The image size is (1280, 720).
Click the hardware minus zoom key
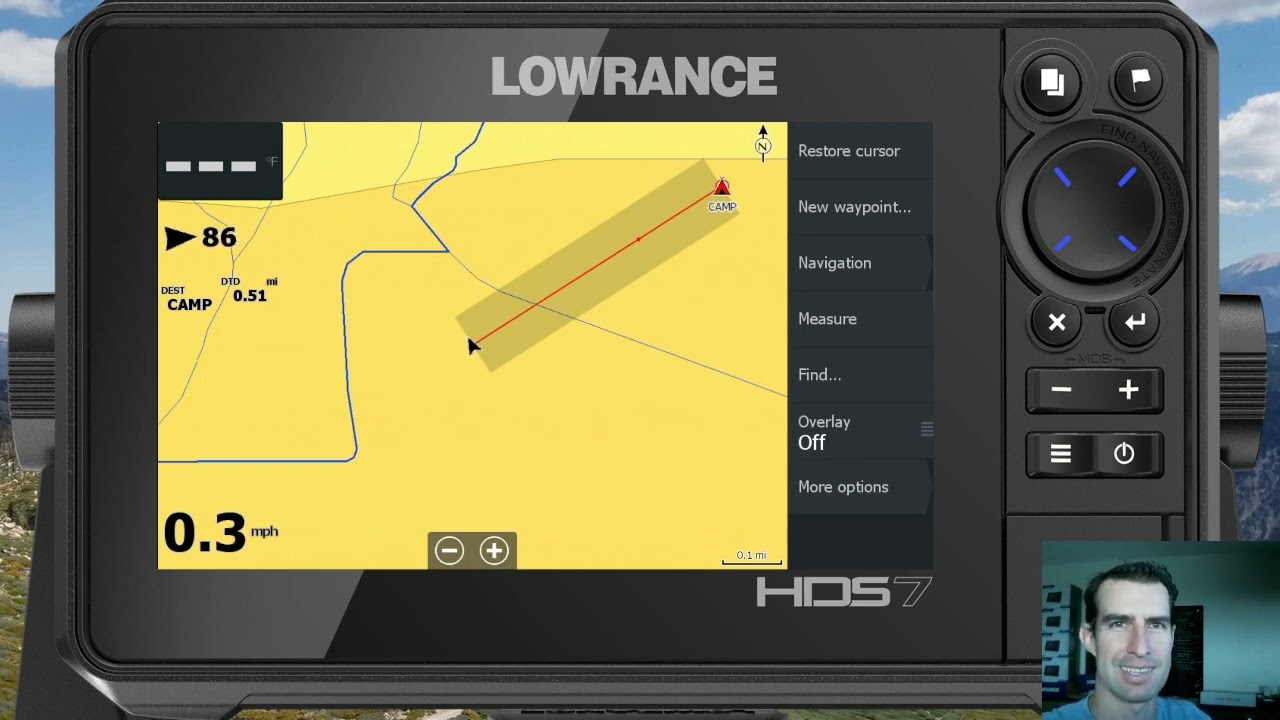point(1061,390)
